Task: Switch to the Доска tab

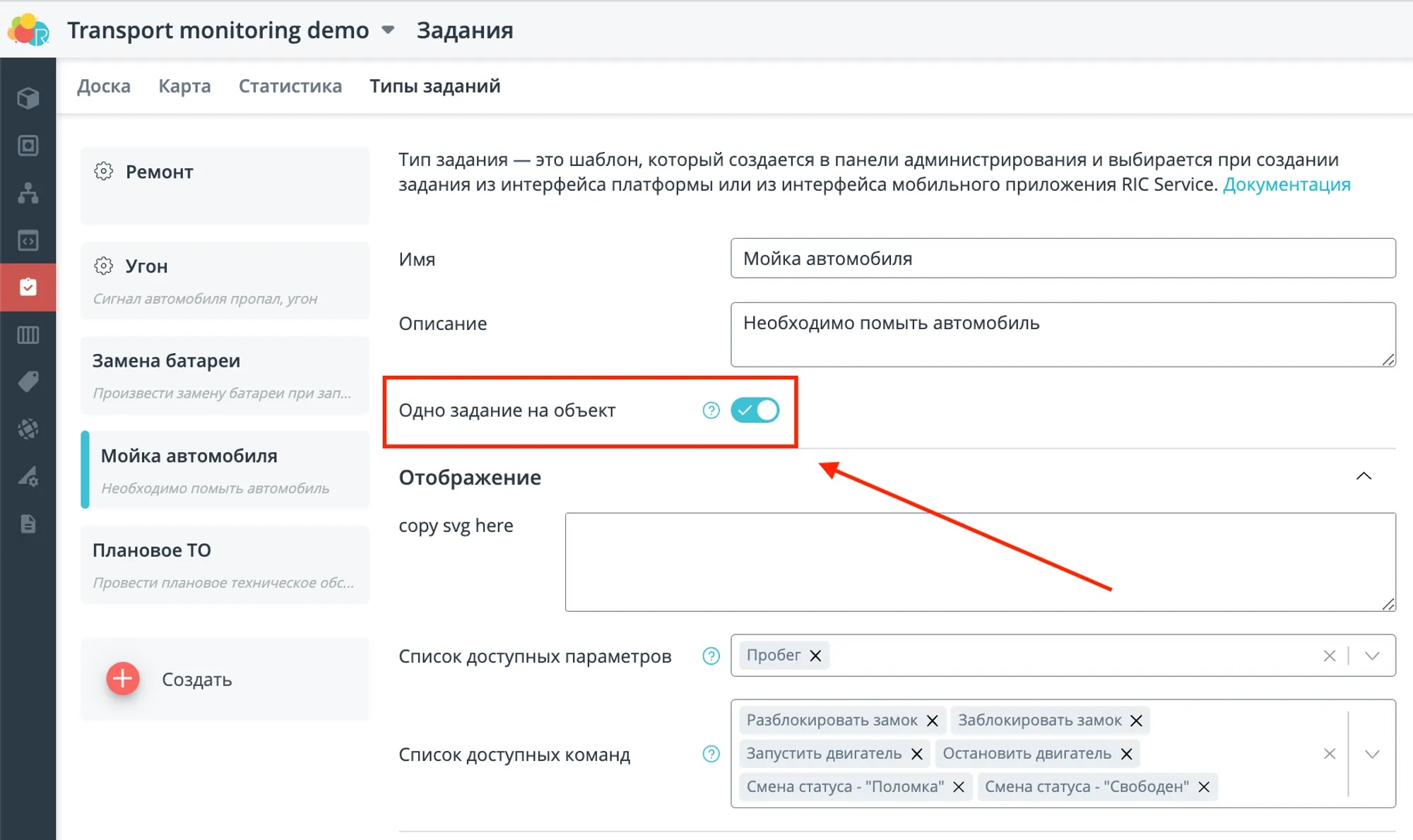Action: point(103,86)
